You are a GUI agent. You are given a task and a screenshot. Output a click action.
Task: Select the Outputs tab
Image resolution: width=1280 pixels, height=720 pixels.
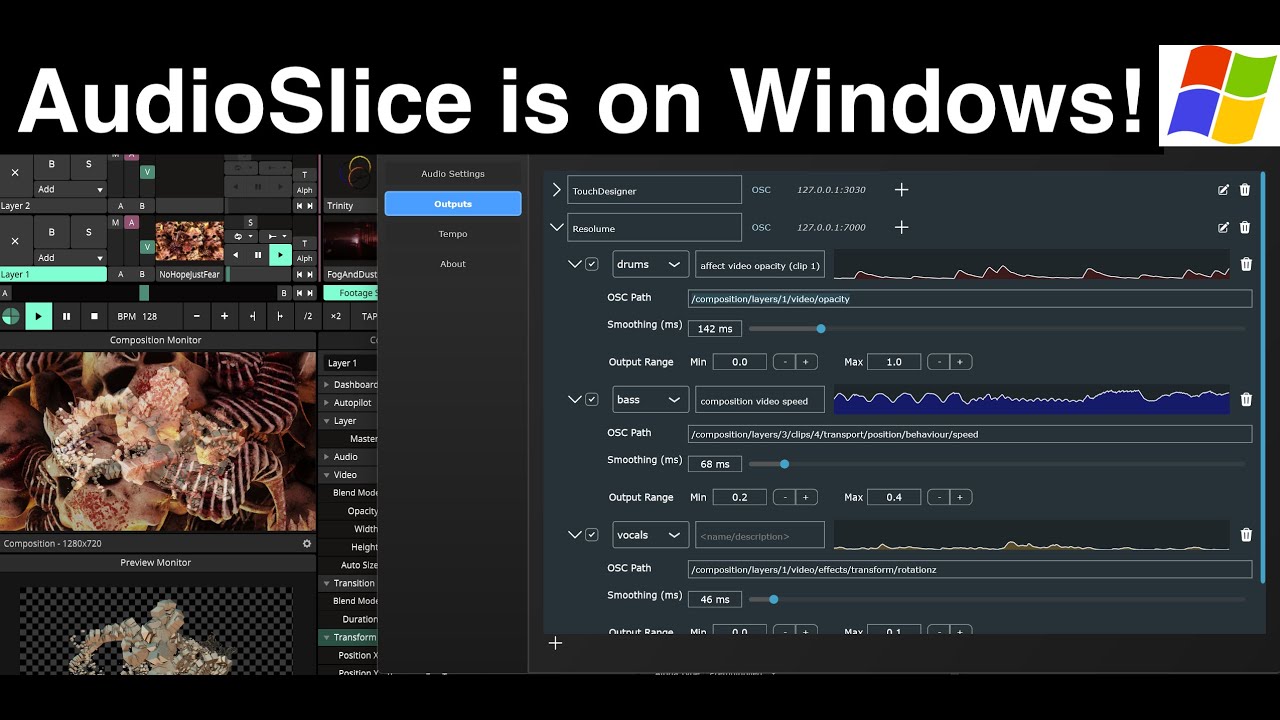pos(453,204)
